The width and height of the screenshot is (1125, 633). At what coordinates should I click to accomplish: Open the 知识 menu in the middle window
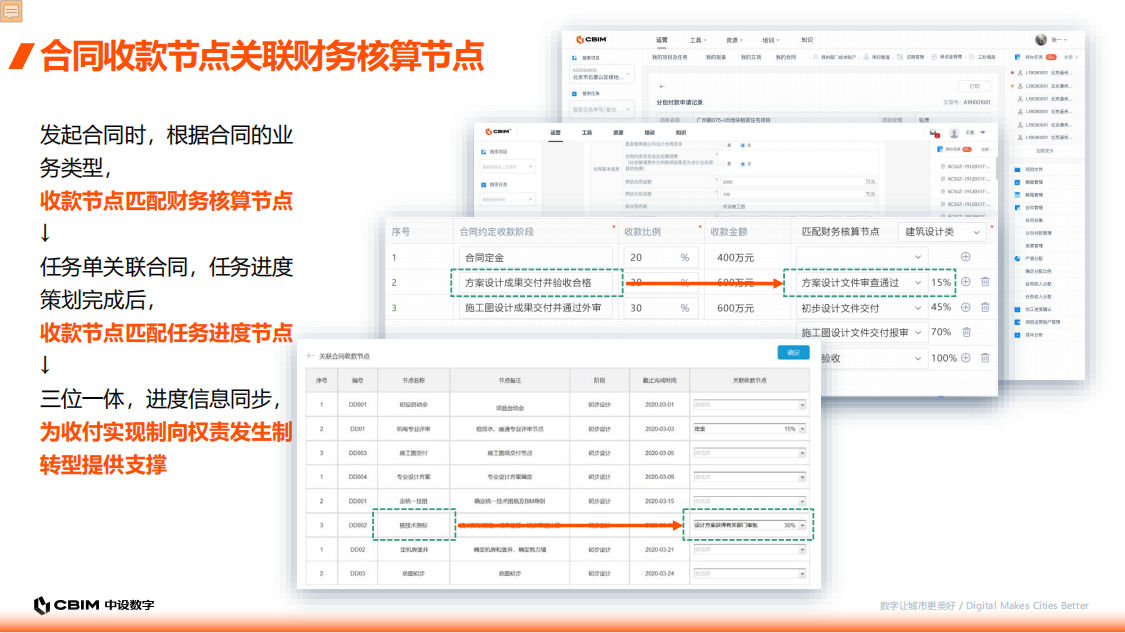point(681,133)
